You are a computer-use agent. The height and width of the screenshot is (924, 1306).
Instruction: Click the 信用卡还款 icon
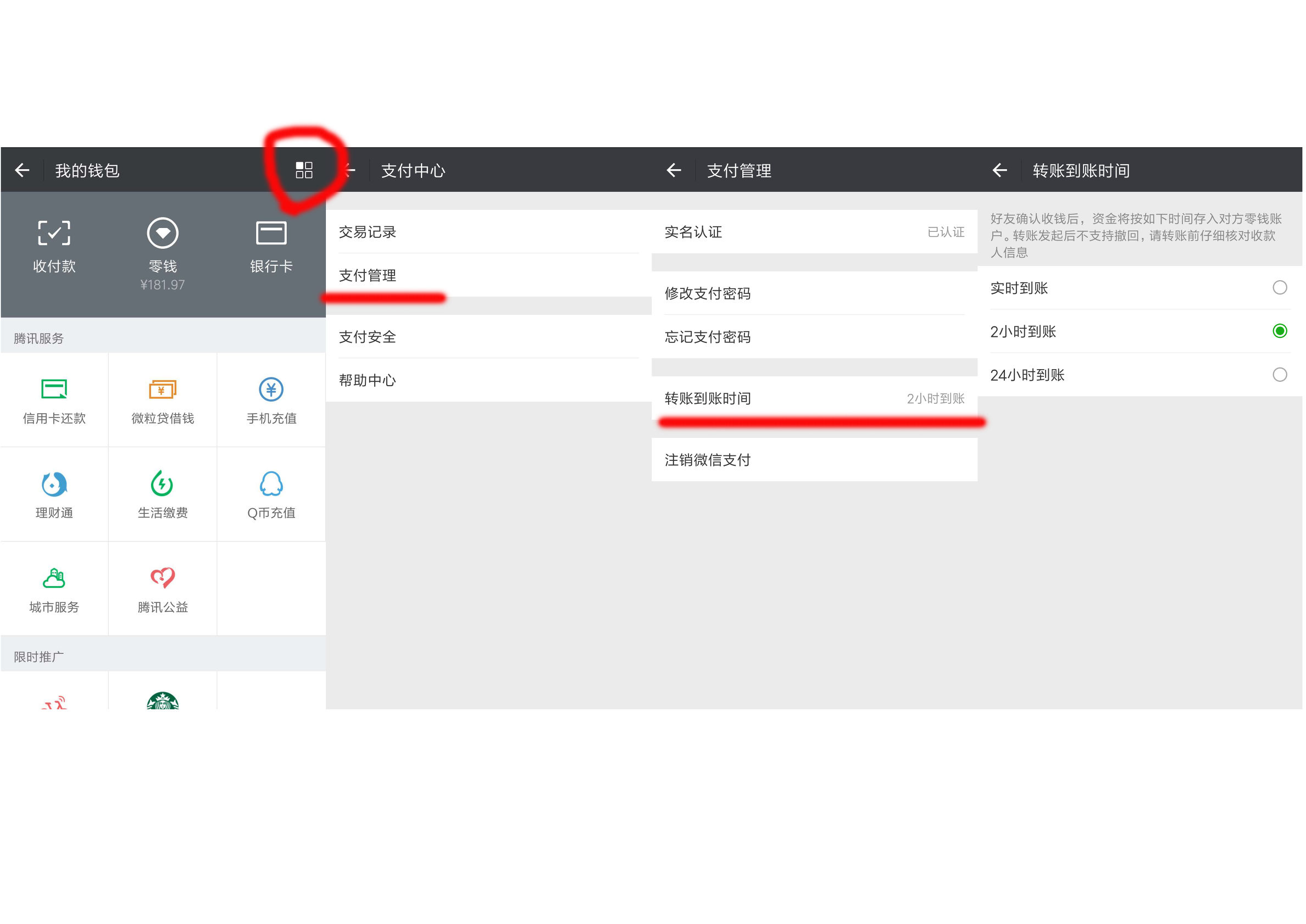coord(54,398)
